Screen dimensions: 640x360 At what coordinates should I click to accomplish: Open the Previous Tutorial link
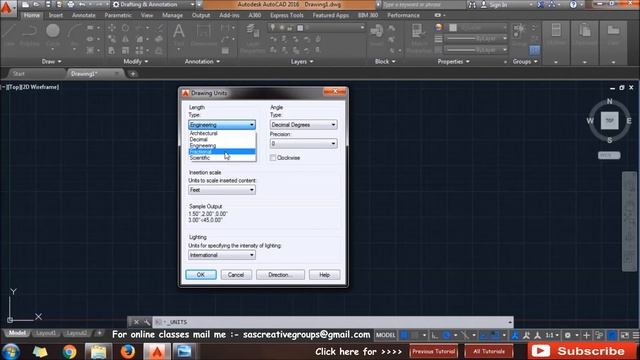pos(433,351)
